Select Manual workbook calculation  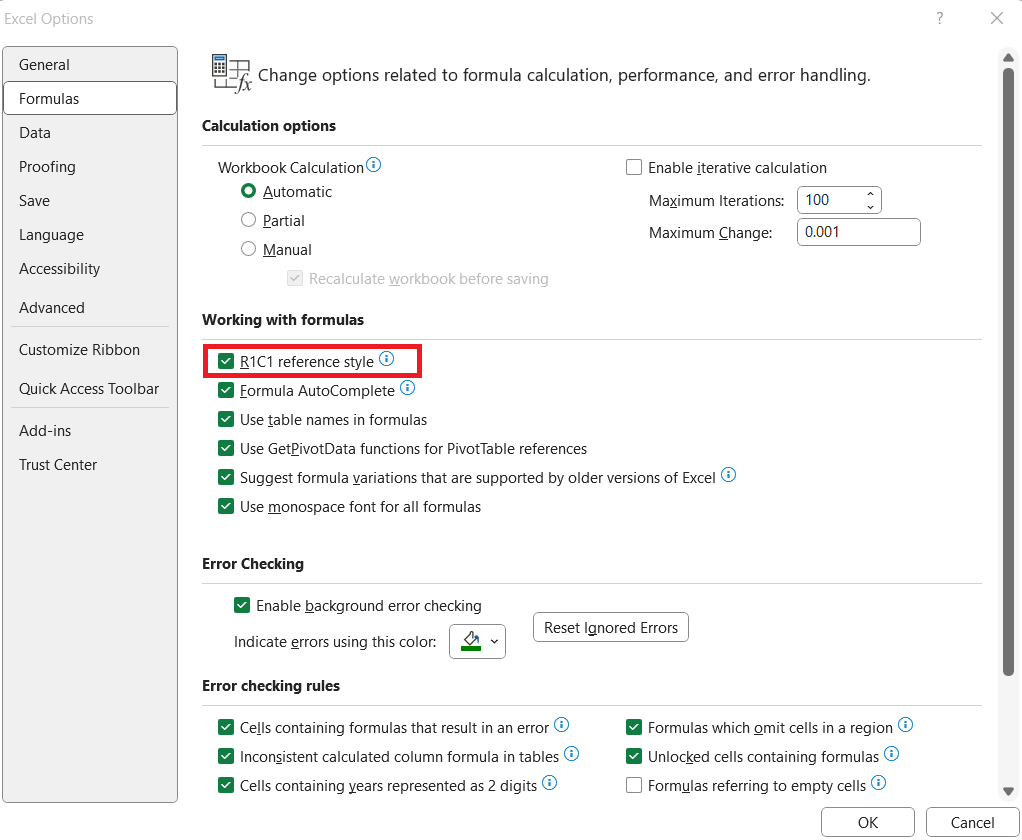(x=248, y=249)
